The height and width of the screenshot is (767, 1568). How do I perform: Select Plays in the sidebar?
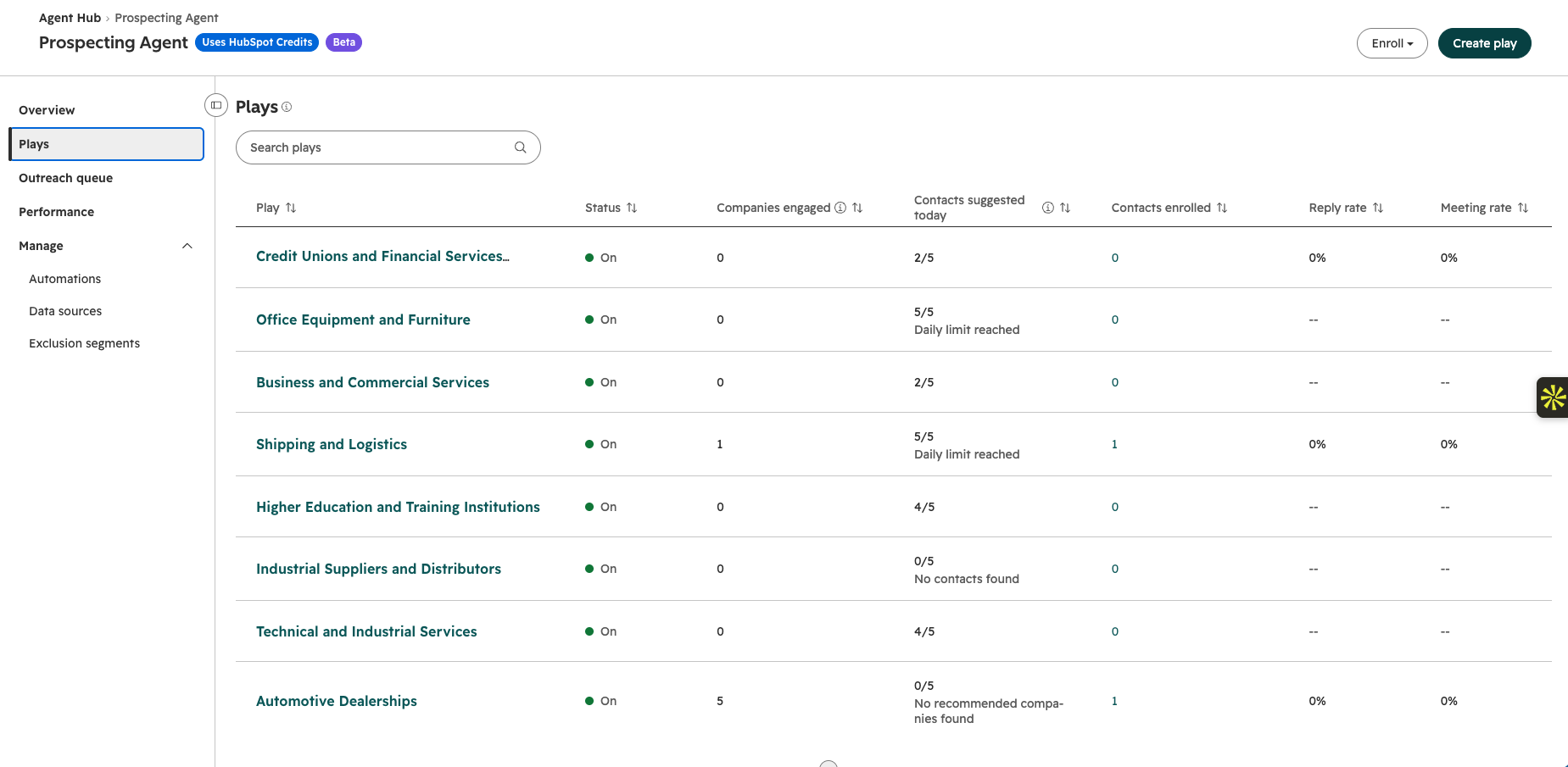pyautogui.click(x=107, y=144)
